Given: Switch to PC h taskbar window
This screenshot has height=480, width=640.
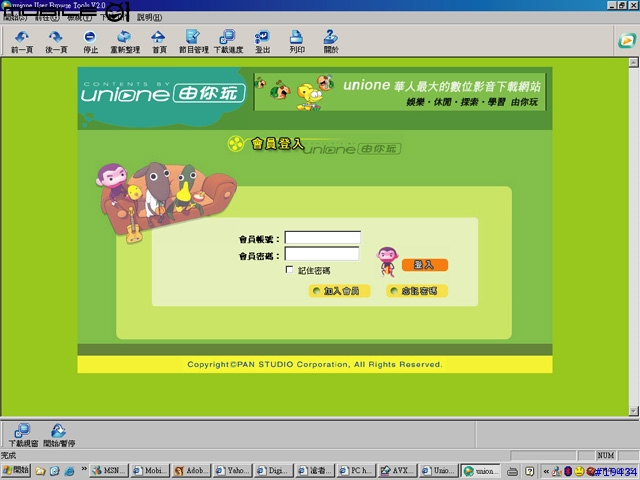Looking at the screenshot, I should [x=356, y=471].
